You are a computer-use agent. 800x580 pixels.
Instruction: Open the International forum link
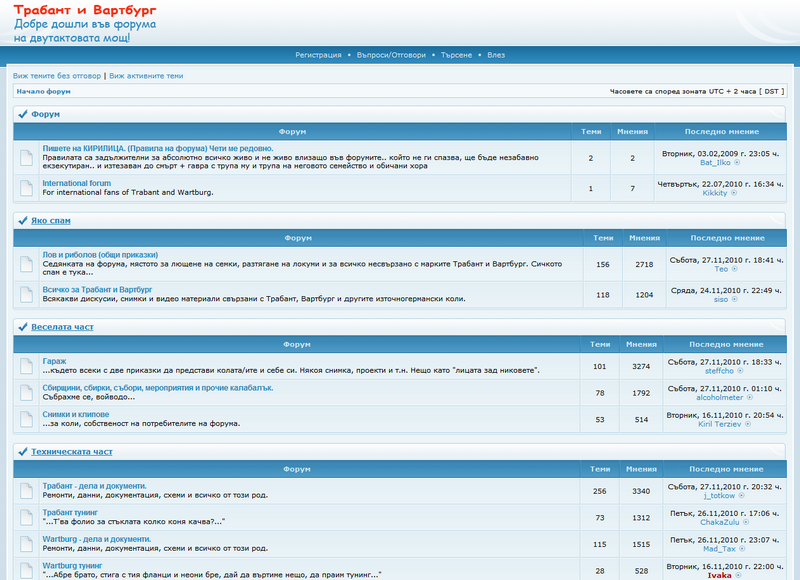pyautogui.click(x=77, y=183)
